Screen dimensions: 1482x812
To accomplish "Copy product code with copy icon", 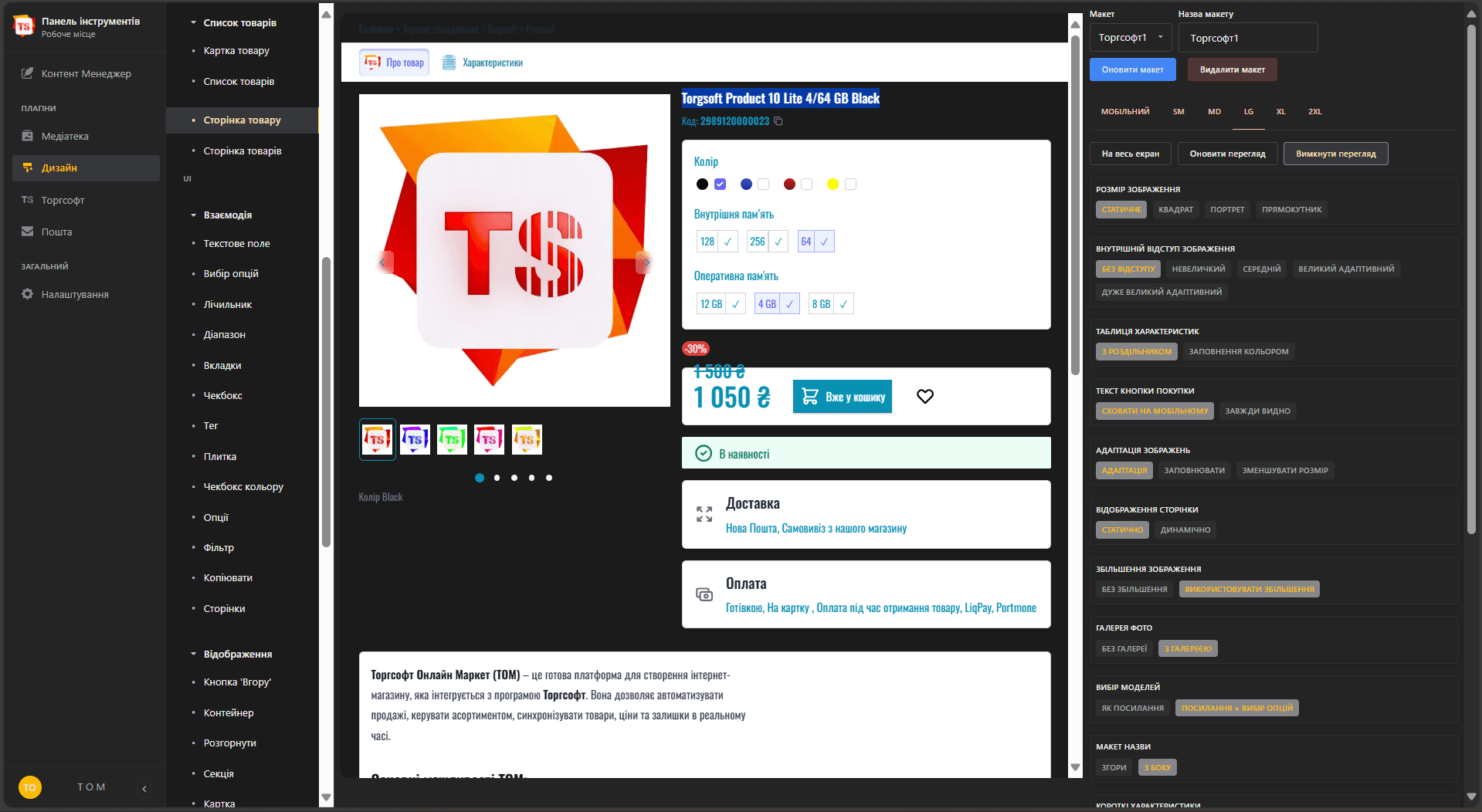I will coord(778,121).
